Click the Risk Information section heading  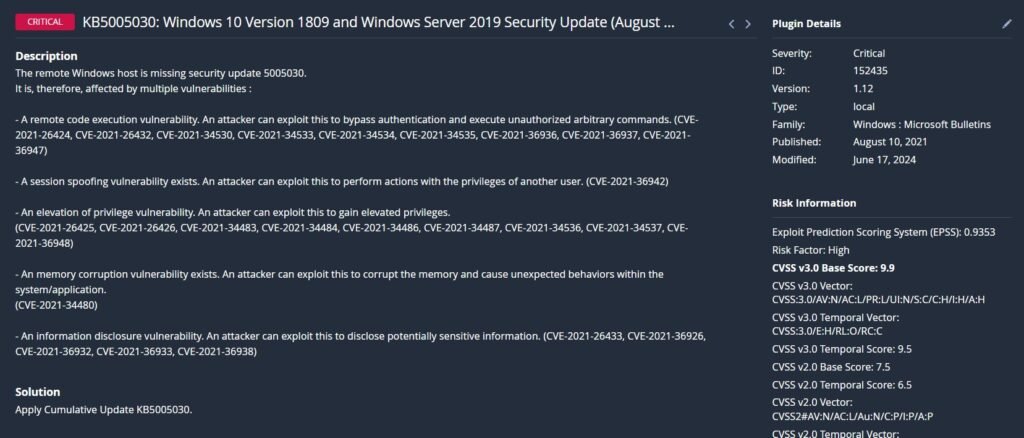[x=813, y=203]
